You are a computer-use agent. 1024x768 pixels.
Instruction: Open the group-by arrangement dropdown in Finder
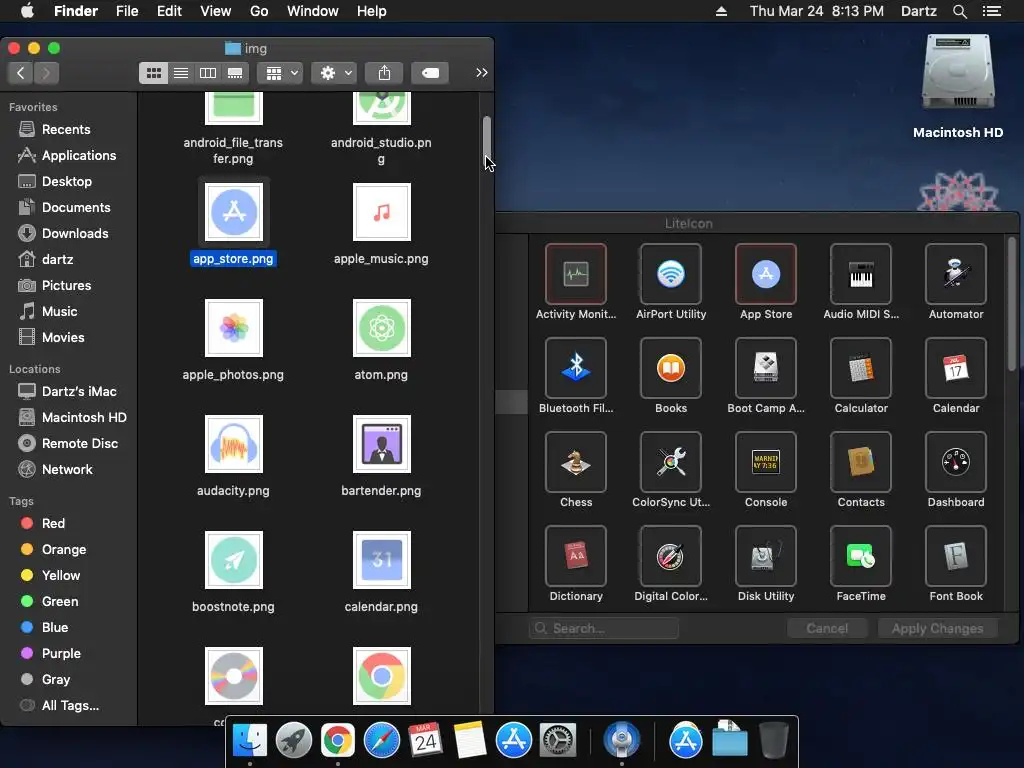pyautogui.click(x=281, y=73)
